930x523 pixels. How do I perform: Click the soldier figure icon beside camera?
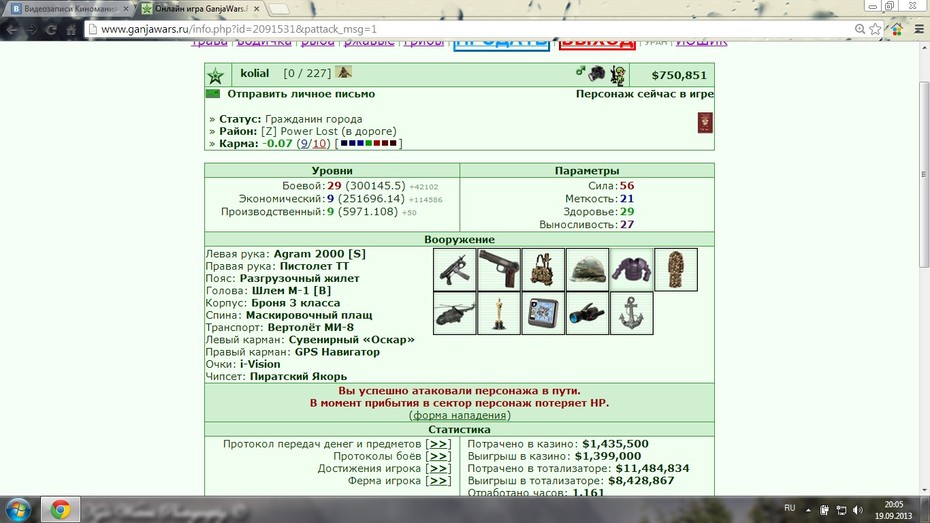(617, 75)
